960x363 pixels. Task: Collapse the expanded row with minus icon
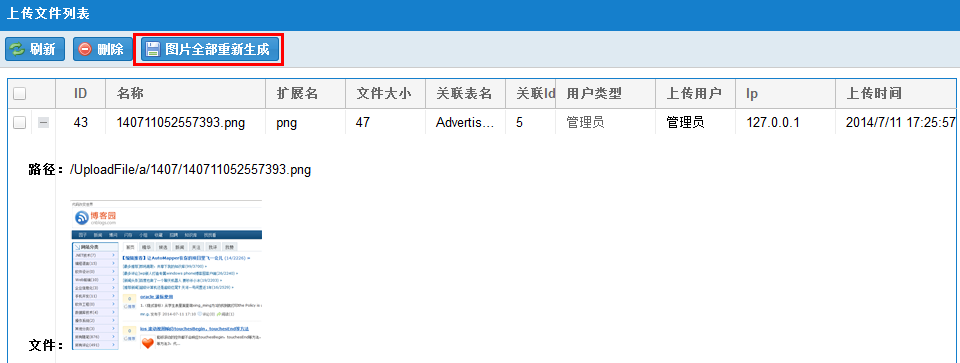pyautogui.click(x=43, y=122)
